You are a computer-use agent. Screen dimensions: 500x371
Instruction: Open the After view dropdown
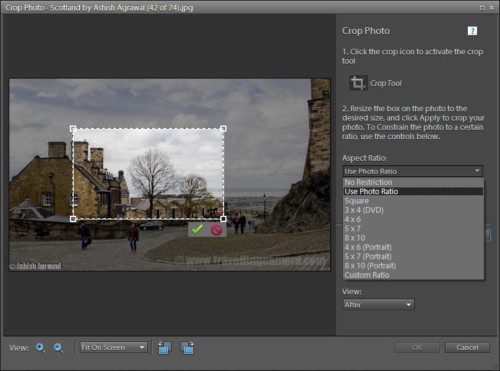(x=378, y=305)
